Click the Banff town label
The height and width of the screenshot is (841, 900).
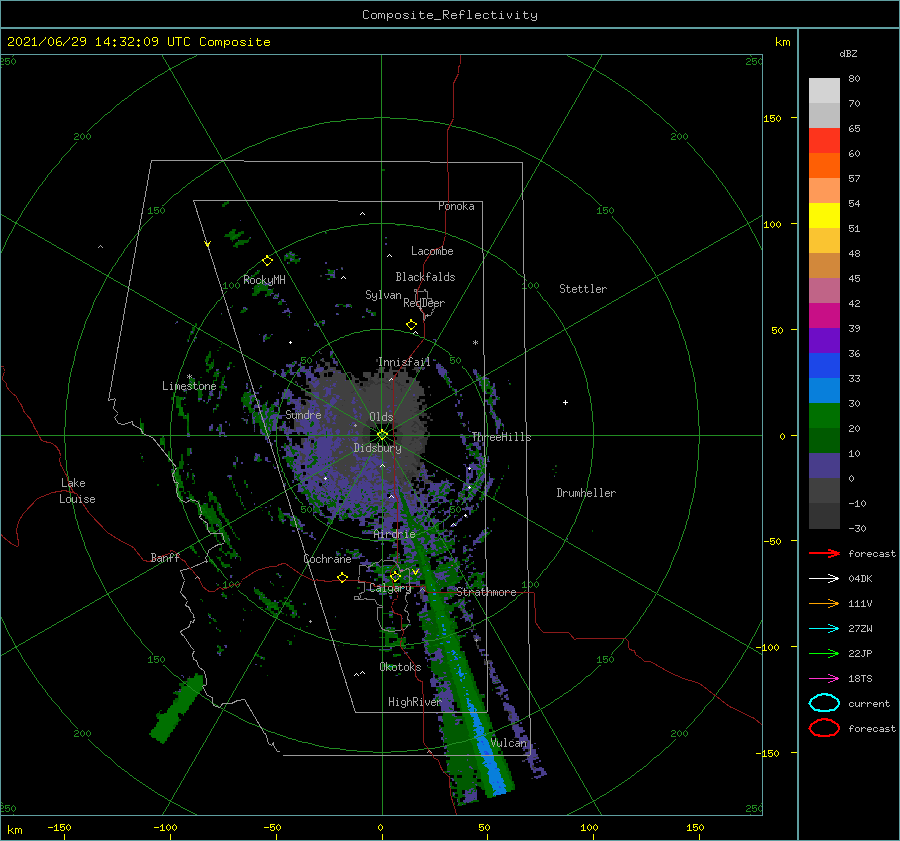165,557
